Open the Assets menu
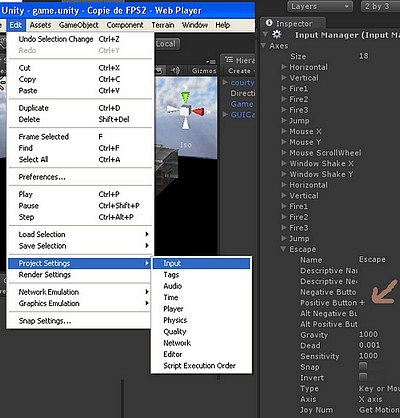400x418 pixels. click(x=40, y=25)
